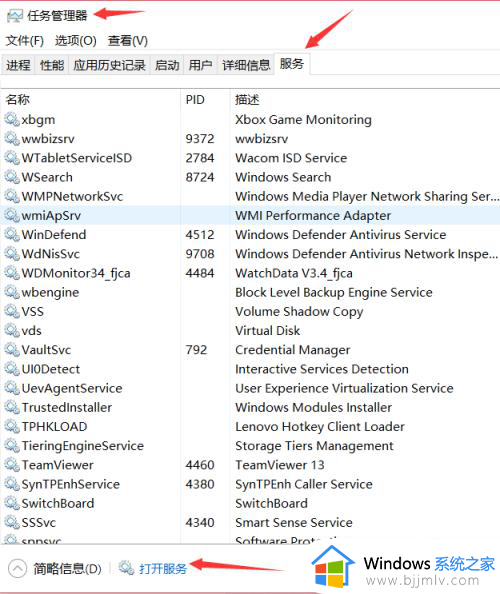Screen dimensions: 500x594
Task: Click the Credential Manager description
Action: point(293,350)
